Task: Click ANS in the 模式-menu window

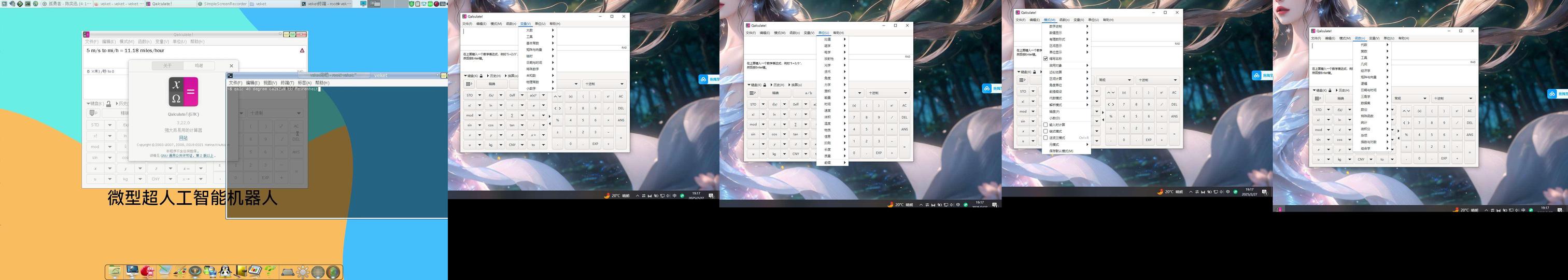Action: pos(1174,116)
